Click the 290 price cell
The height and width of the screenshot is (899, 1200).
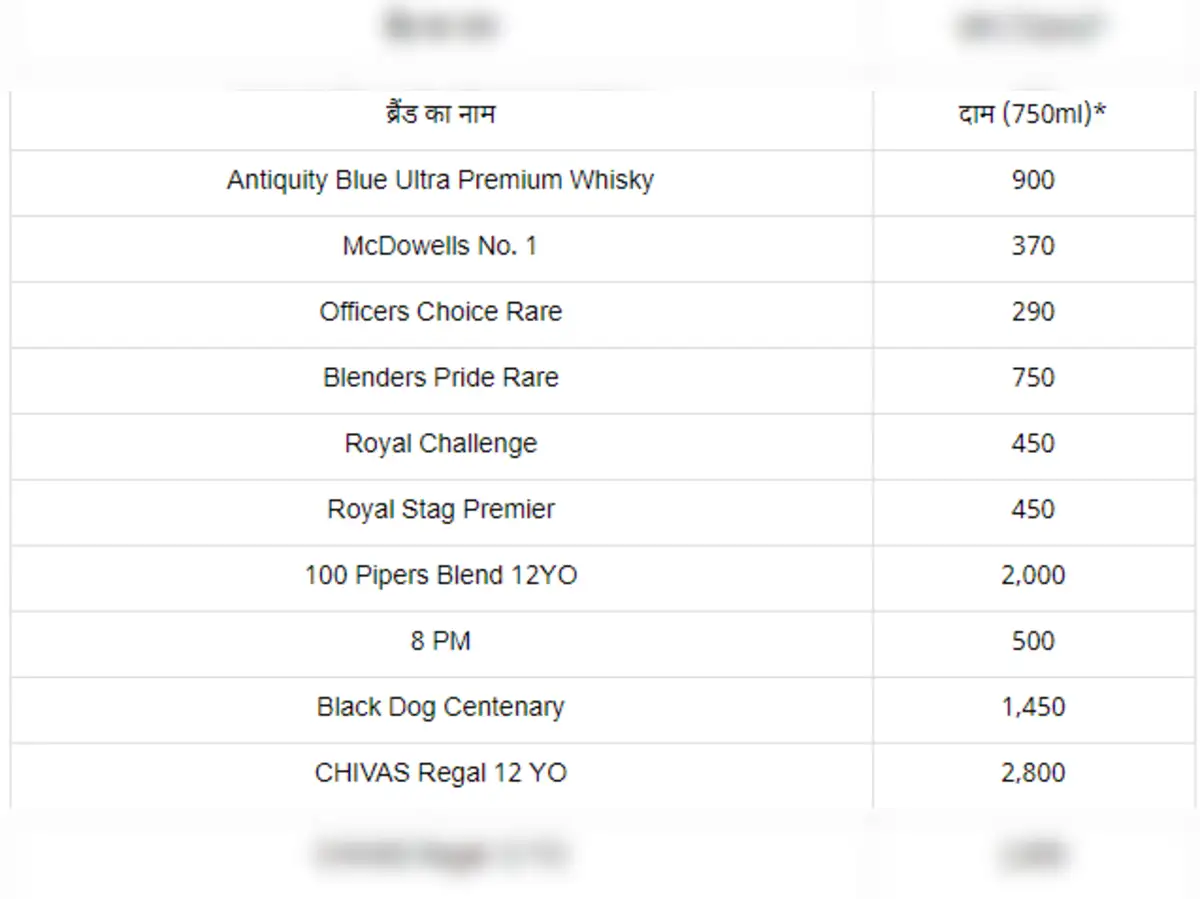pos(1032,312)
